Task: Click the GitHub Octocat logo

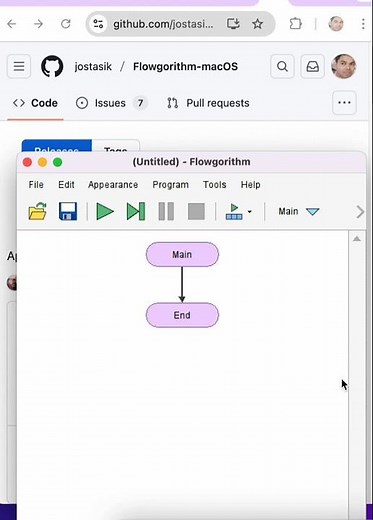Action: tap(52, 66)
